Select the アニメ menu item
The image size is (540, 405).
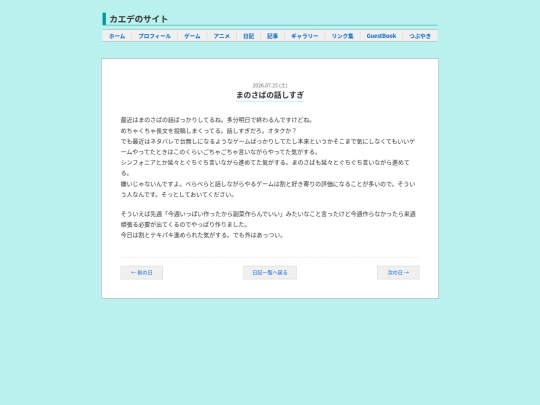point(221,36)
